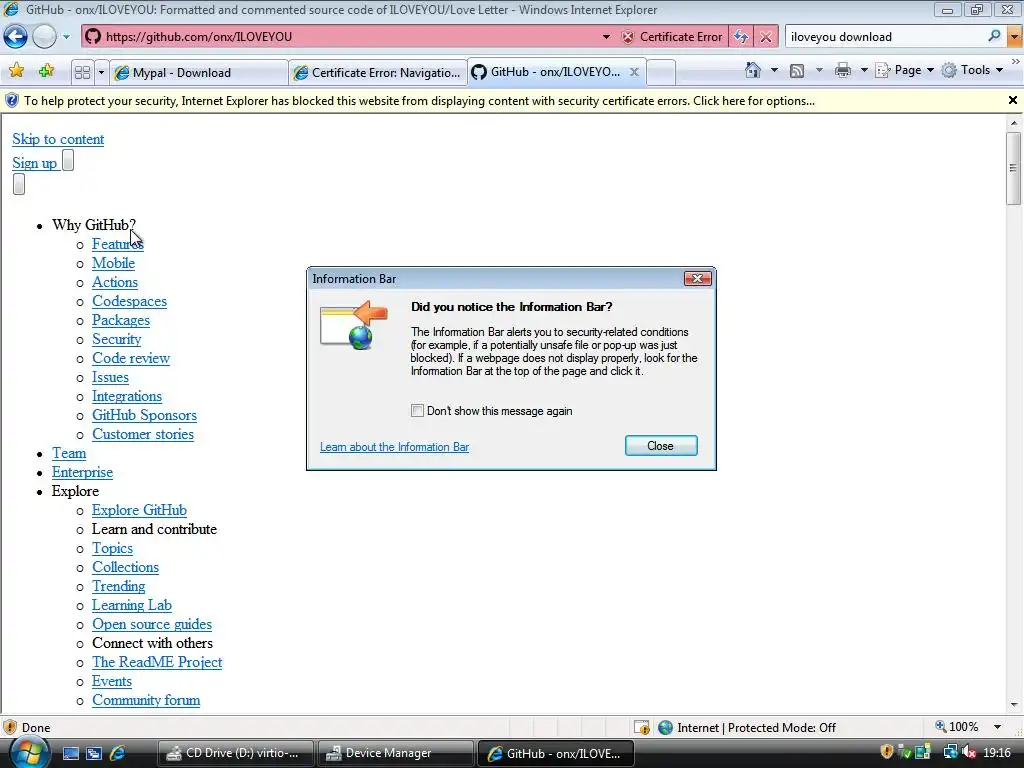
Task: Click the Switch between windows icon
Action: click(x=94, y=753)
